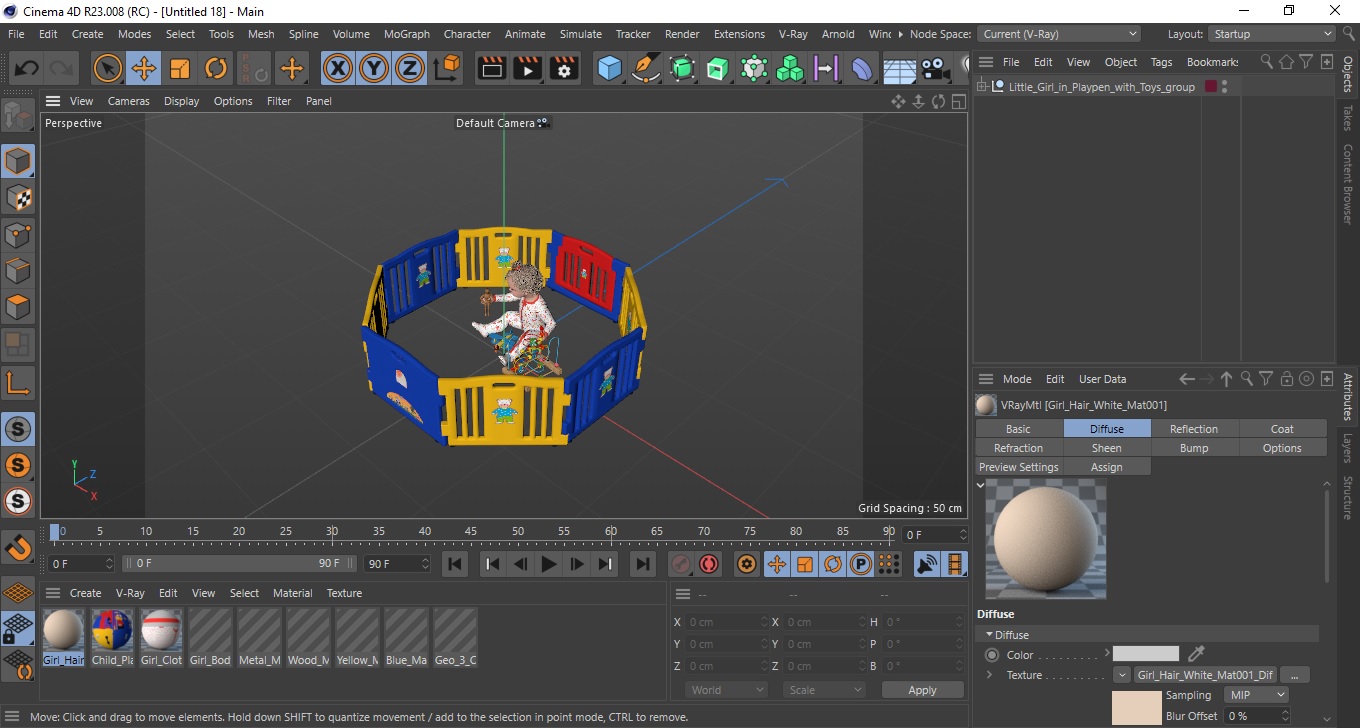Add a Cube primitive object
Viewport: 1360px width, 728px height.
(609, 69)
